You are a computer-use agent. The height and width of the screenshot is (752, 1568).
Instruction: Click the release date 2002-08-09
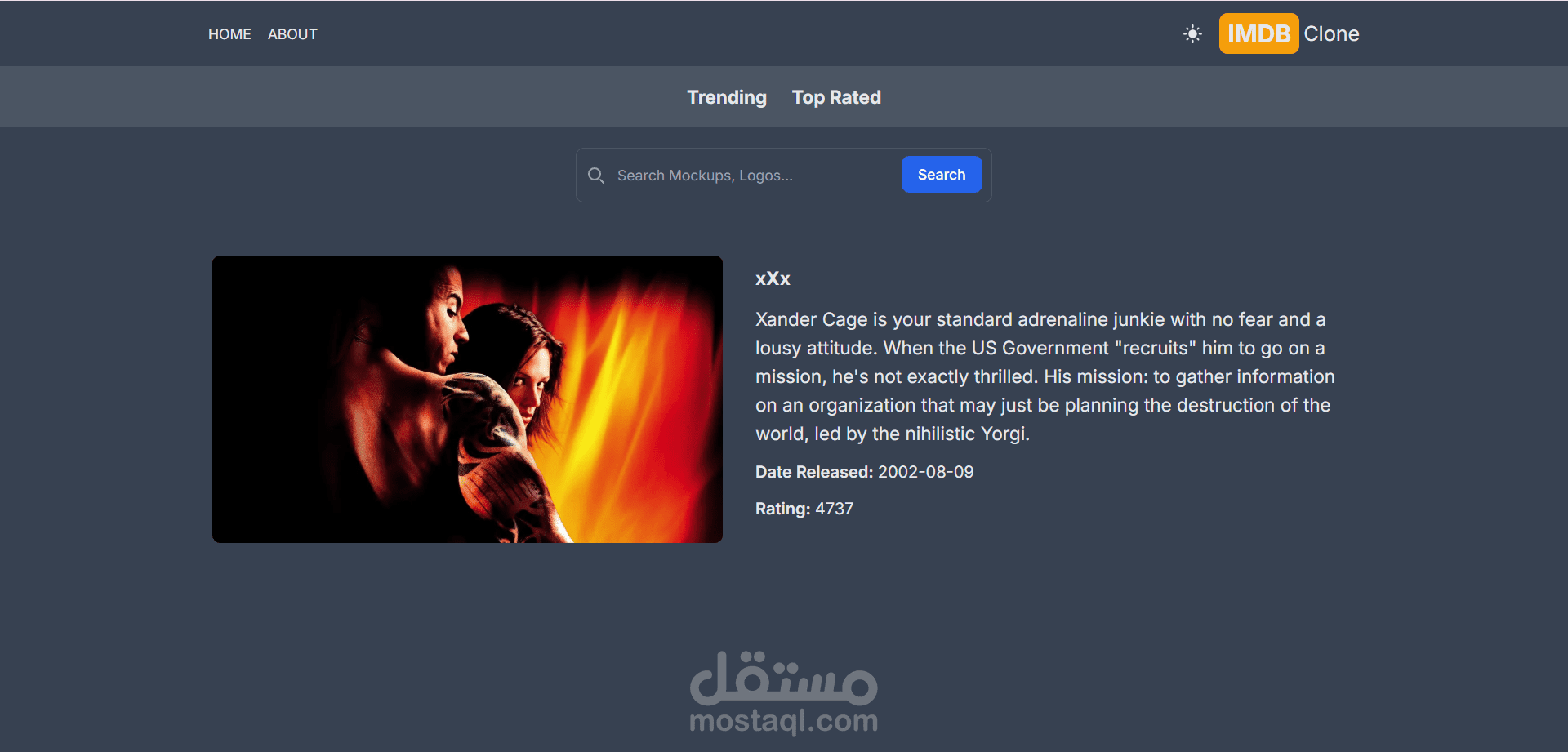point(925,472)
